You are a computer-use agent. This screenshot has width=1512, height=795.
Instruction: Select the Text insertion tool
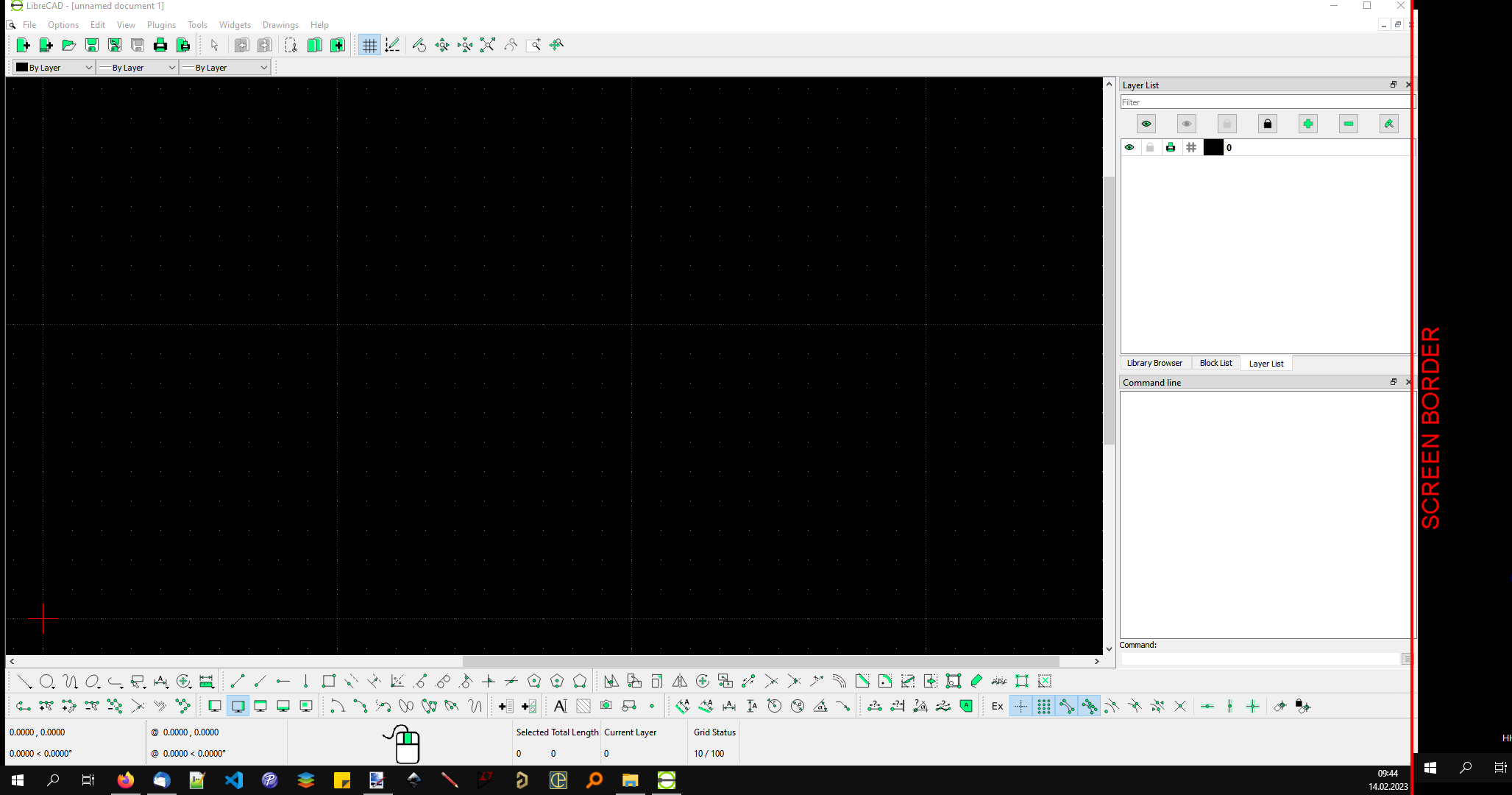click(560, 705)
